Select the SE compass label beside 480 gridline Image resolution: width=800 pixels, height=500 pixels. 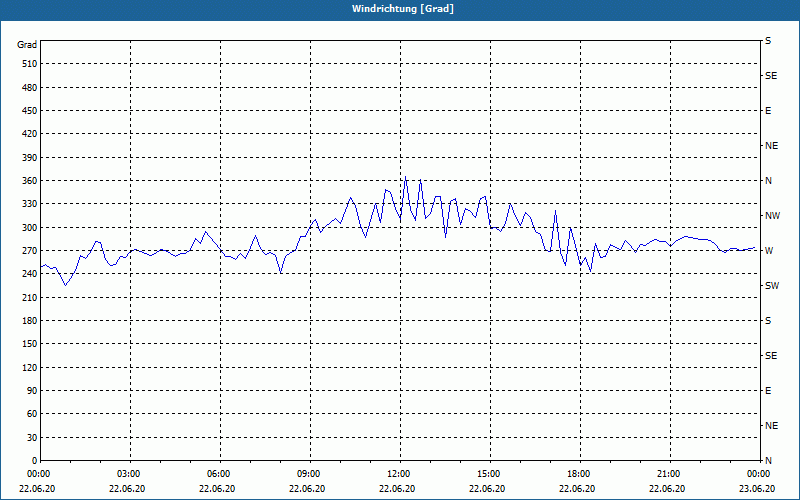pos(771,76)
